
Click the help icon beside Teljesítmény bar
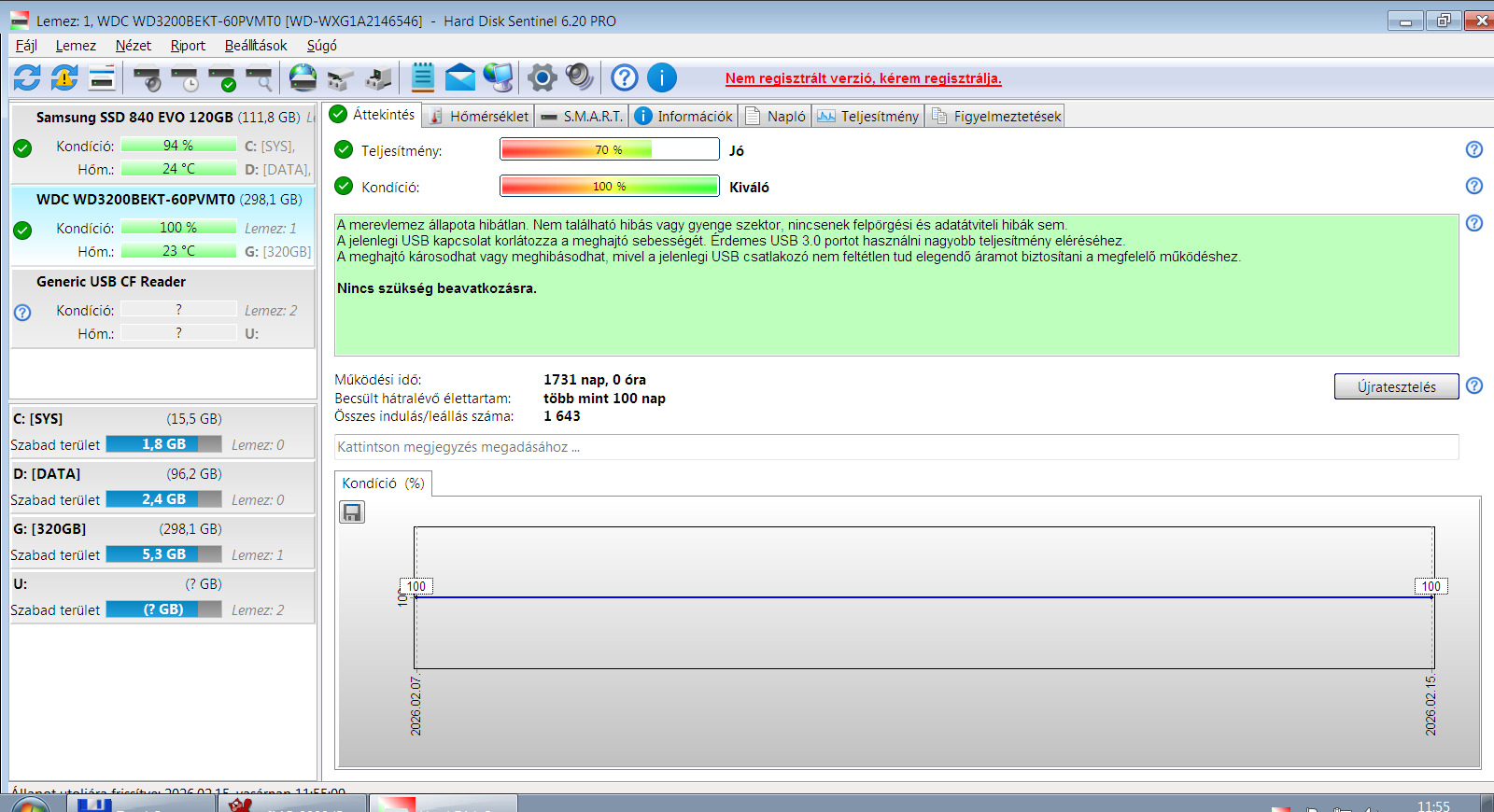pos(1474,149)
